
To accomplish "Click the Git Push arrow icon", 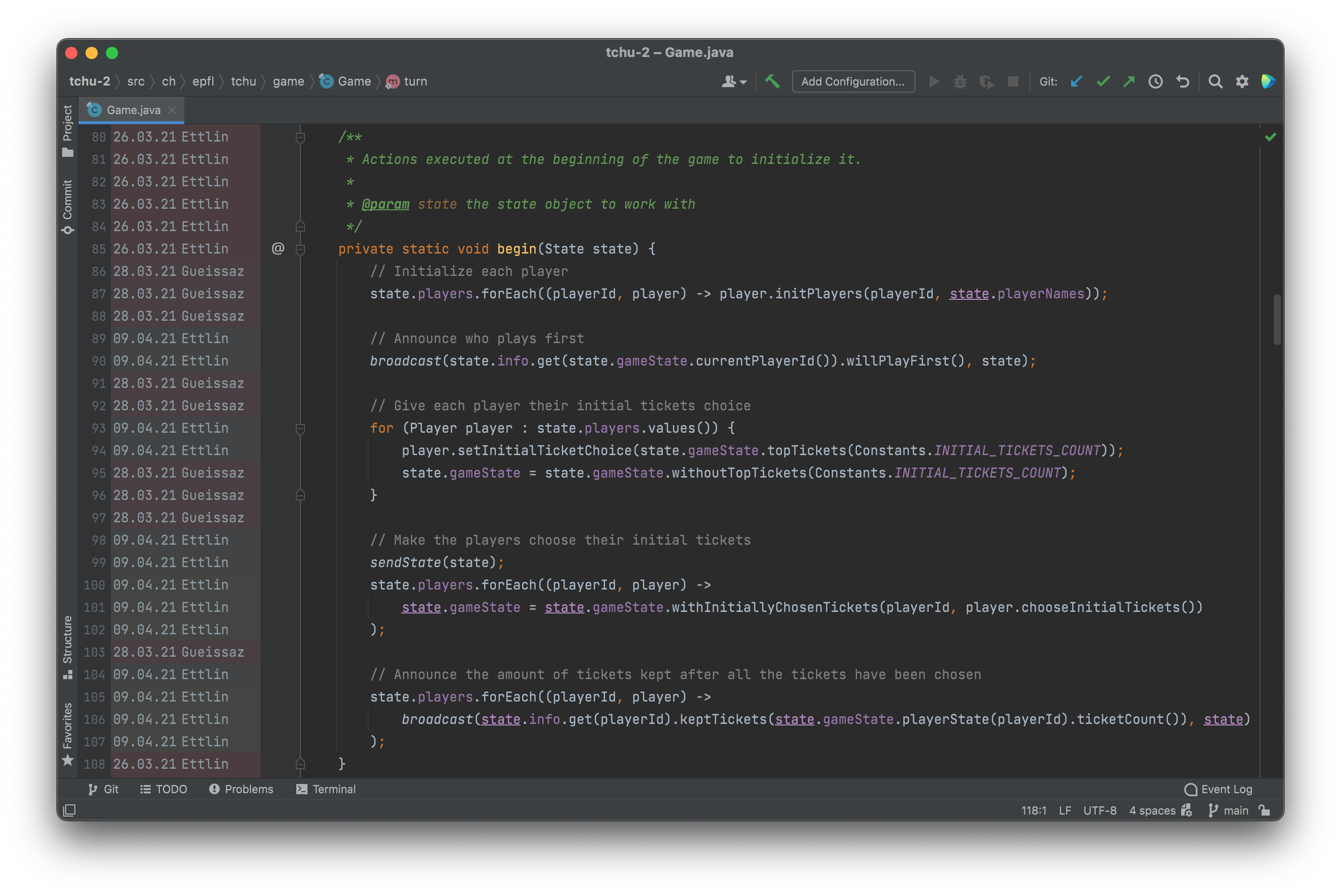I will pos(1129,82).
